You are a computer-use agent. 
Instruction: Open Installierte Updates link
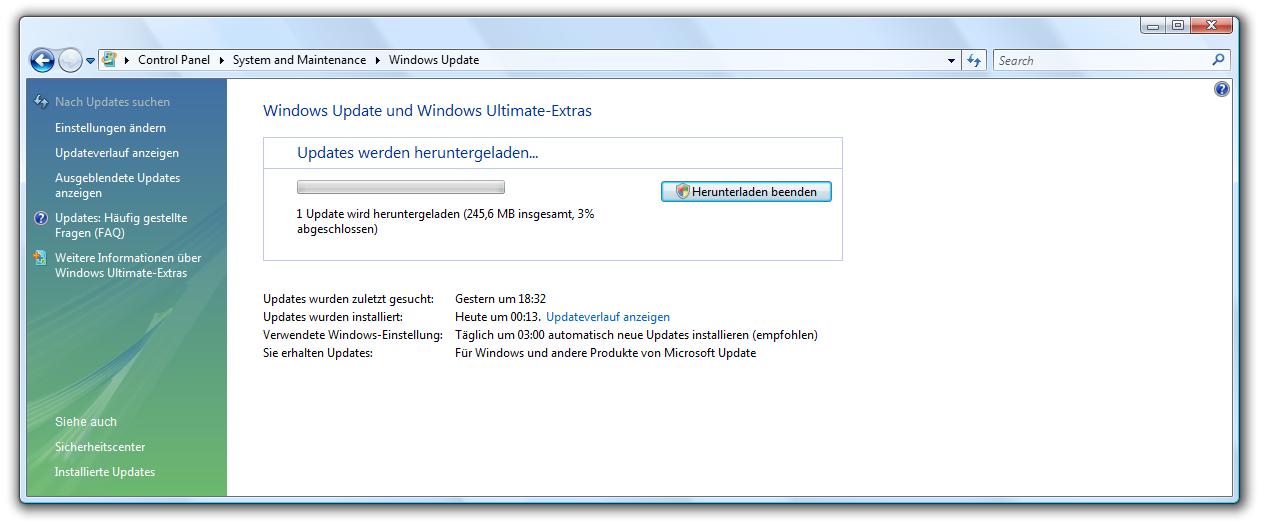coord(105,472)
